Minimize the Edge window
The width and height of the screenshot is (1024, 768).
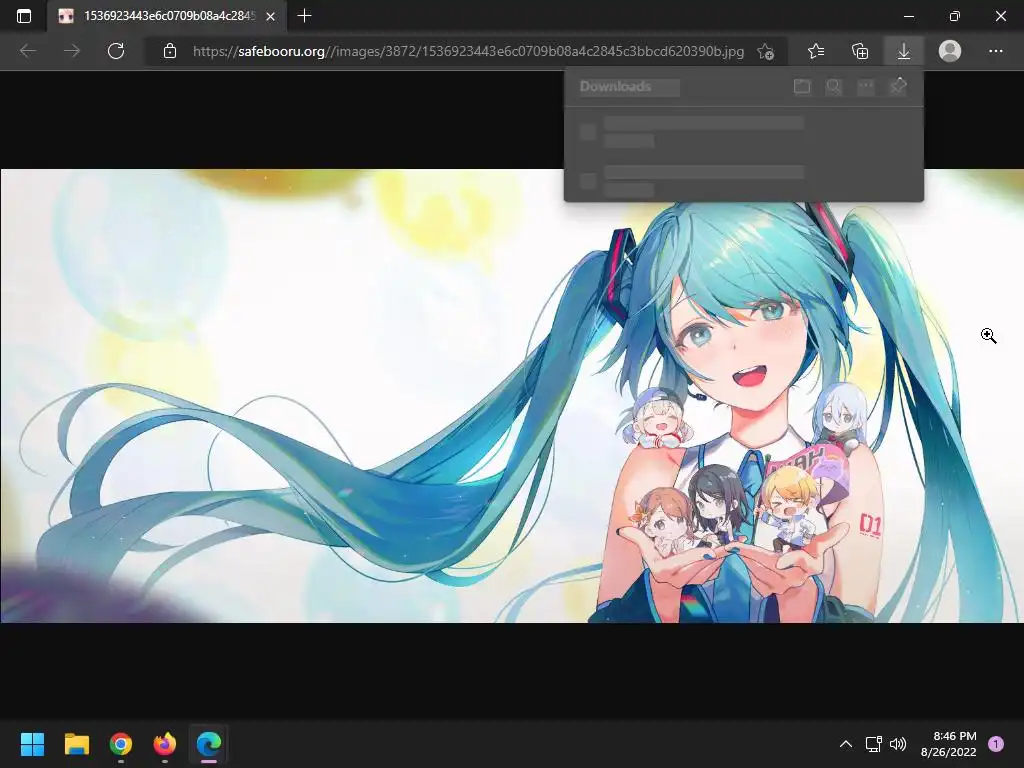909,16
